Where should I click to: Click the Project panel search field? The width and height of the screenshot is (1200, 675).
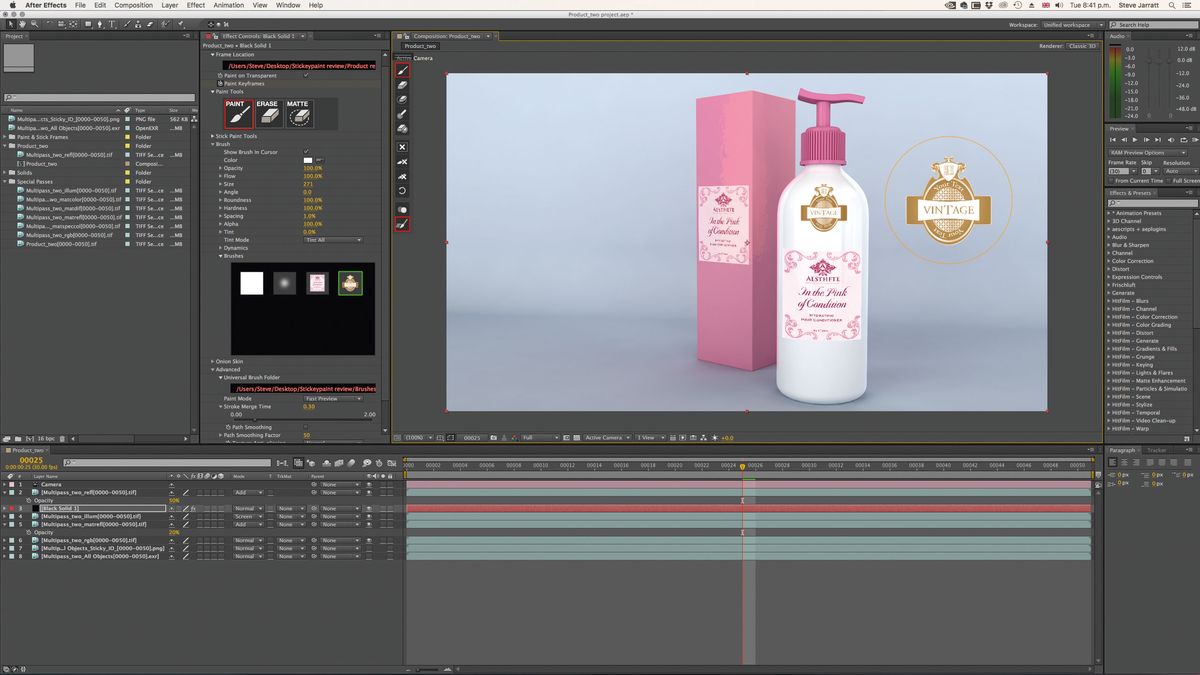click(x=98, y=98)
